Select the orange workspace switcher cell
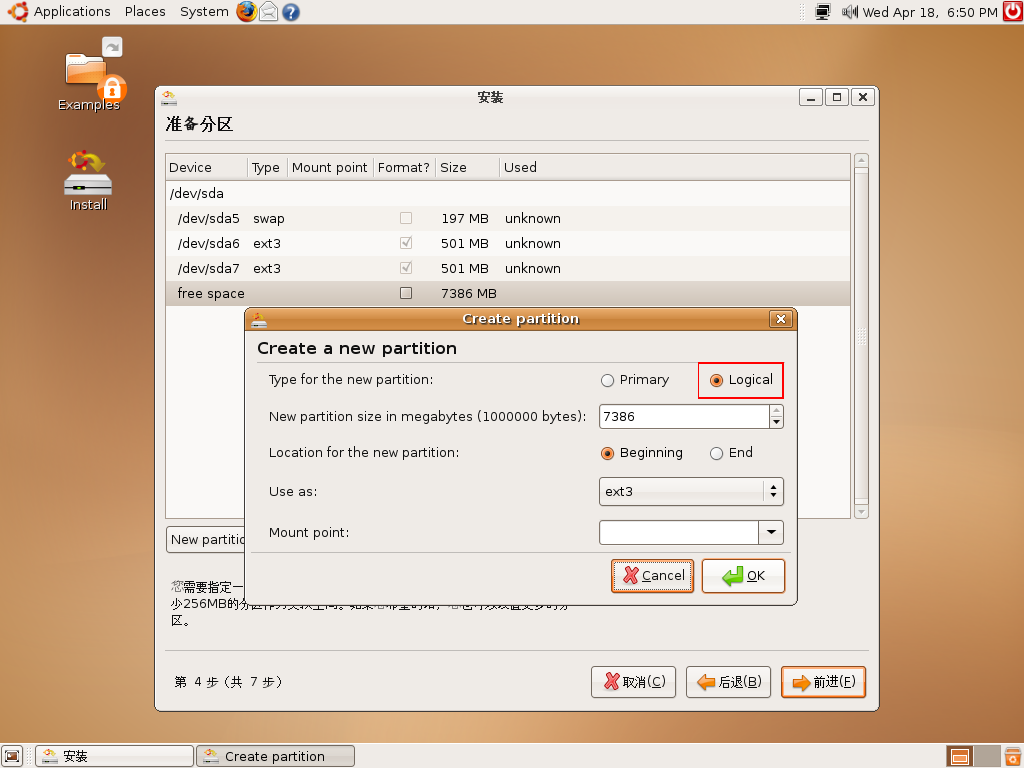This screenshot has width=1024, height=768. click(959, 756)
